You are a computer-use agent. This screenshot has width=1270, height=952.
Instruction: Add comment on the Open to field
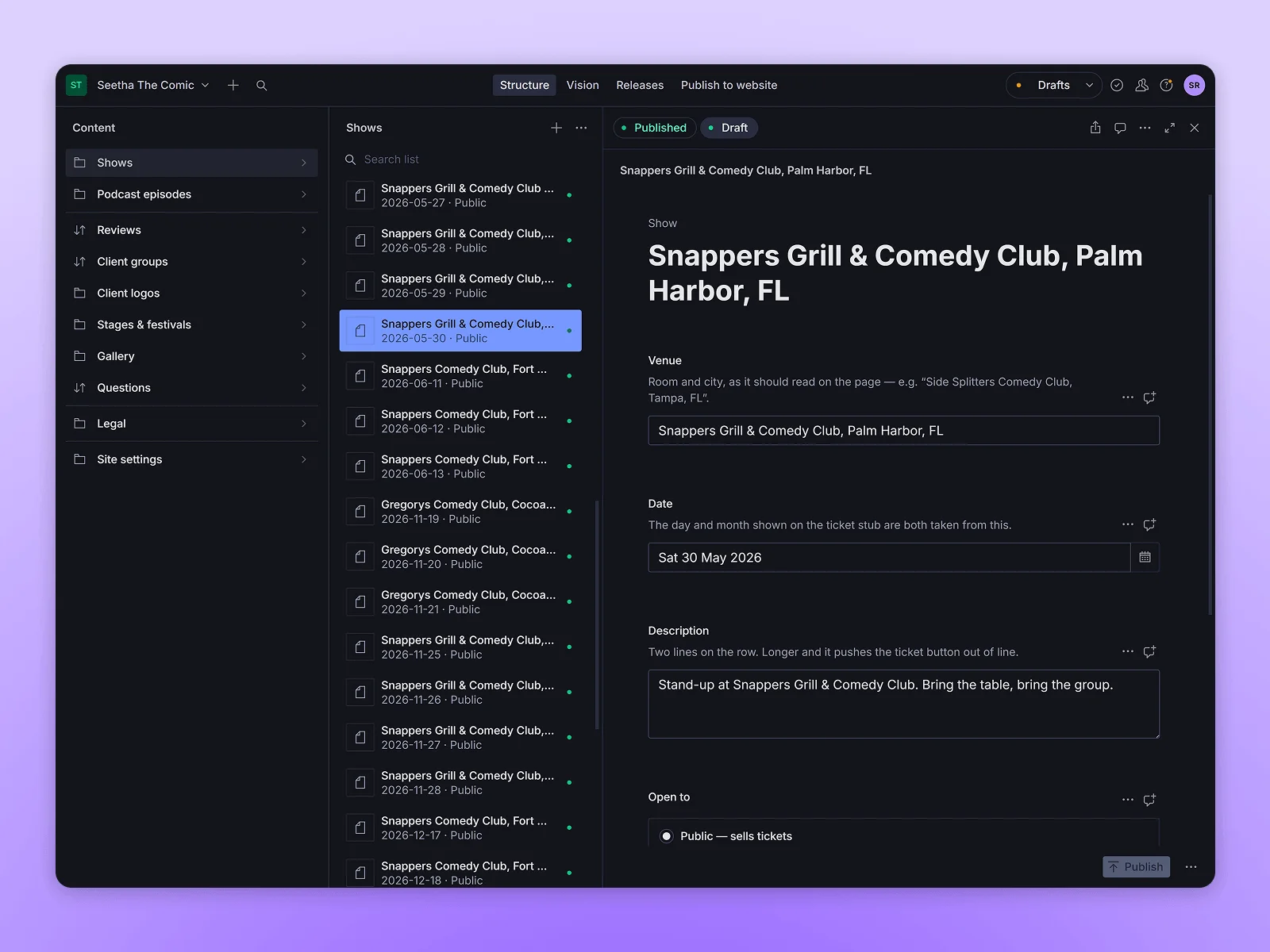[x=1149, y=800]
